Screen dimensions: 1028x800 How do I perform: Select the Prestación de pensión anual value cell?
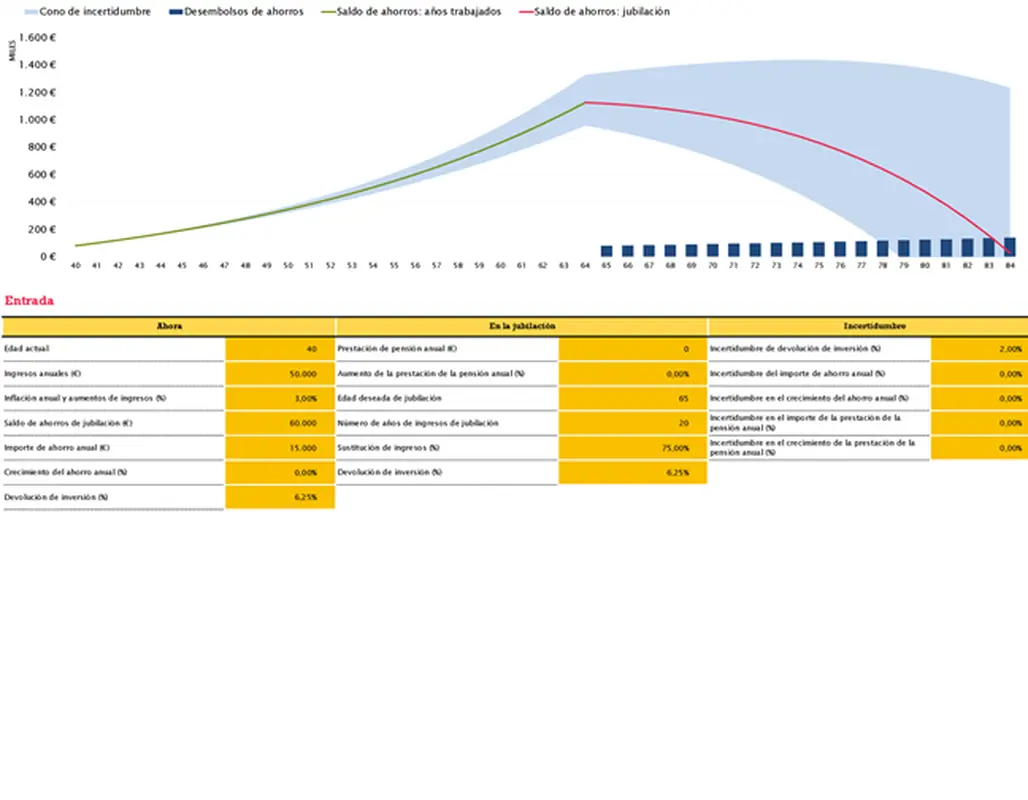632,349
